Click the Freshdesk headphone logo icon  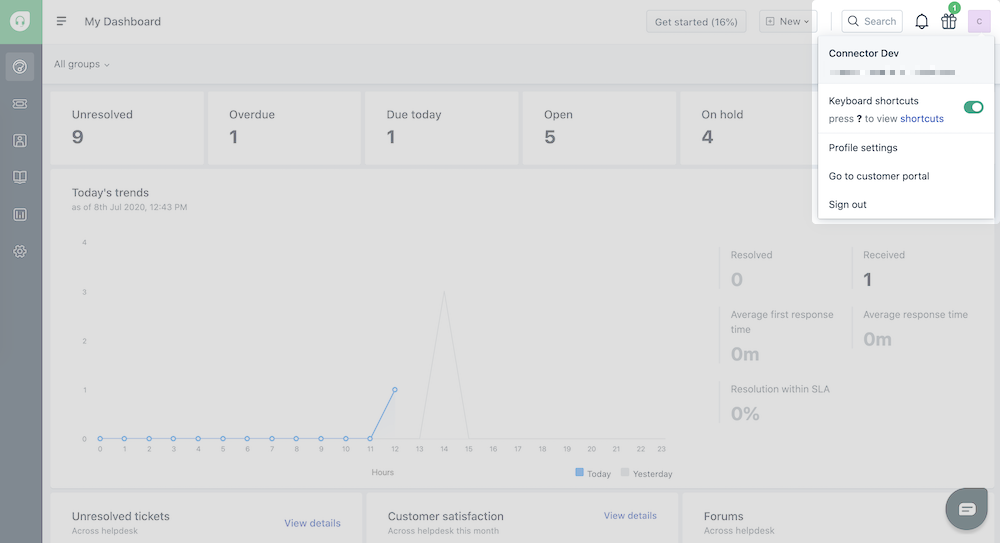[20, 21]
